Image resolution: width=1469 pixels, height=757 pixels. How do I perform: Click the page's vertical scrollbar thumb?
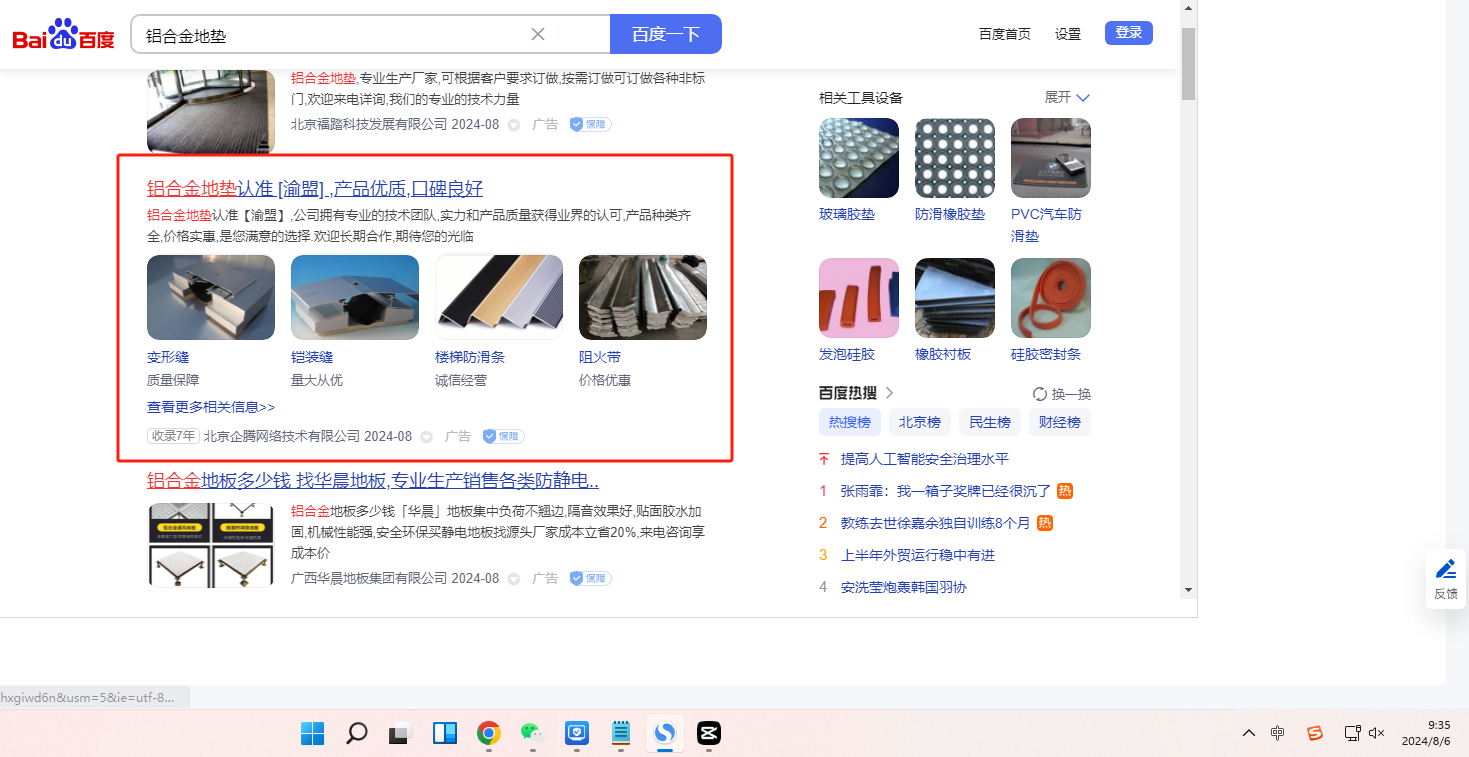tap(1188, 64)
